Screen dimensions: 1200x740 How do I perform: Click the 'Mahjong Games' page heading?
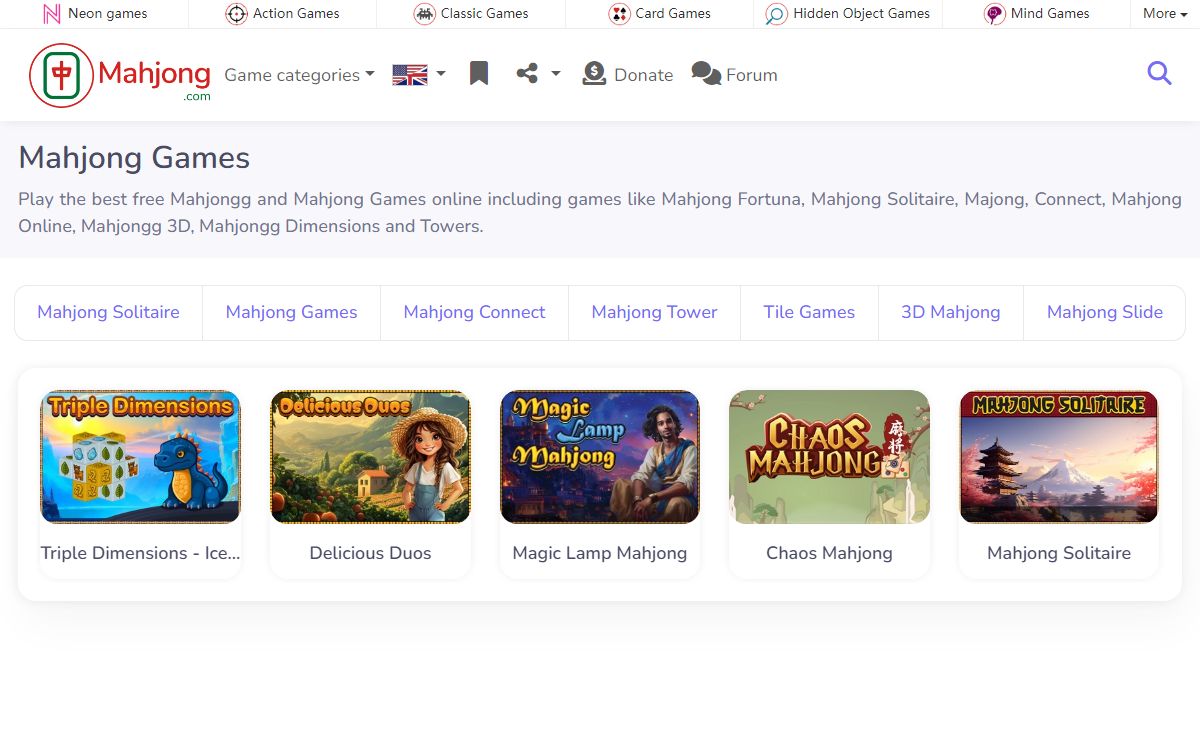134,158
